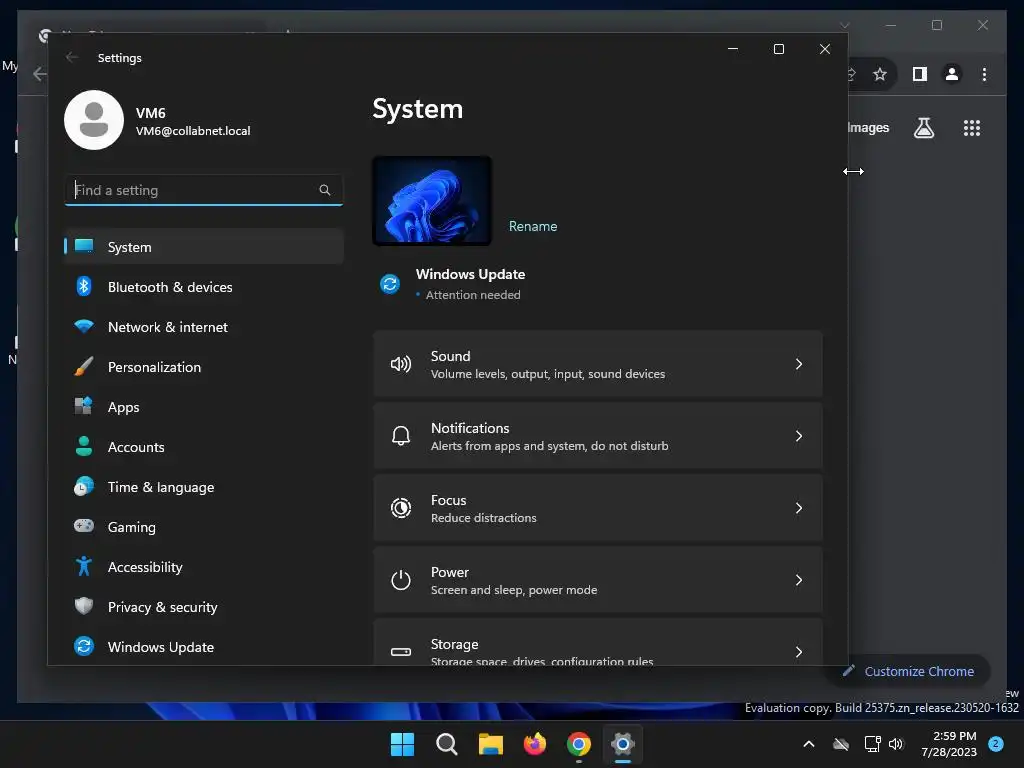Open System settings in the sidebar
The width and height of the screenshot is (1024, 768).
(x=204, y=247)
